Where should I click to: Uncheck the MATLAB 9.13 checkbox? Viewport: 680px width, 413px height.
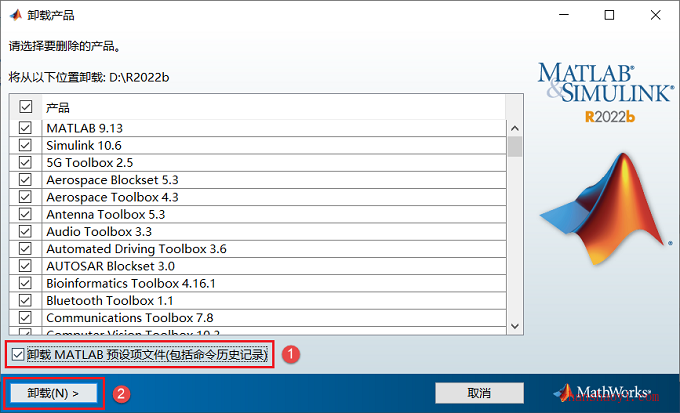(25, 128)
